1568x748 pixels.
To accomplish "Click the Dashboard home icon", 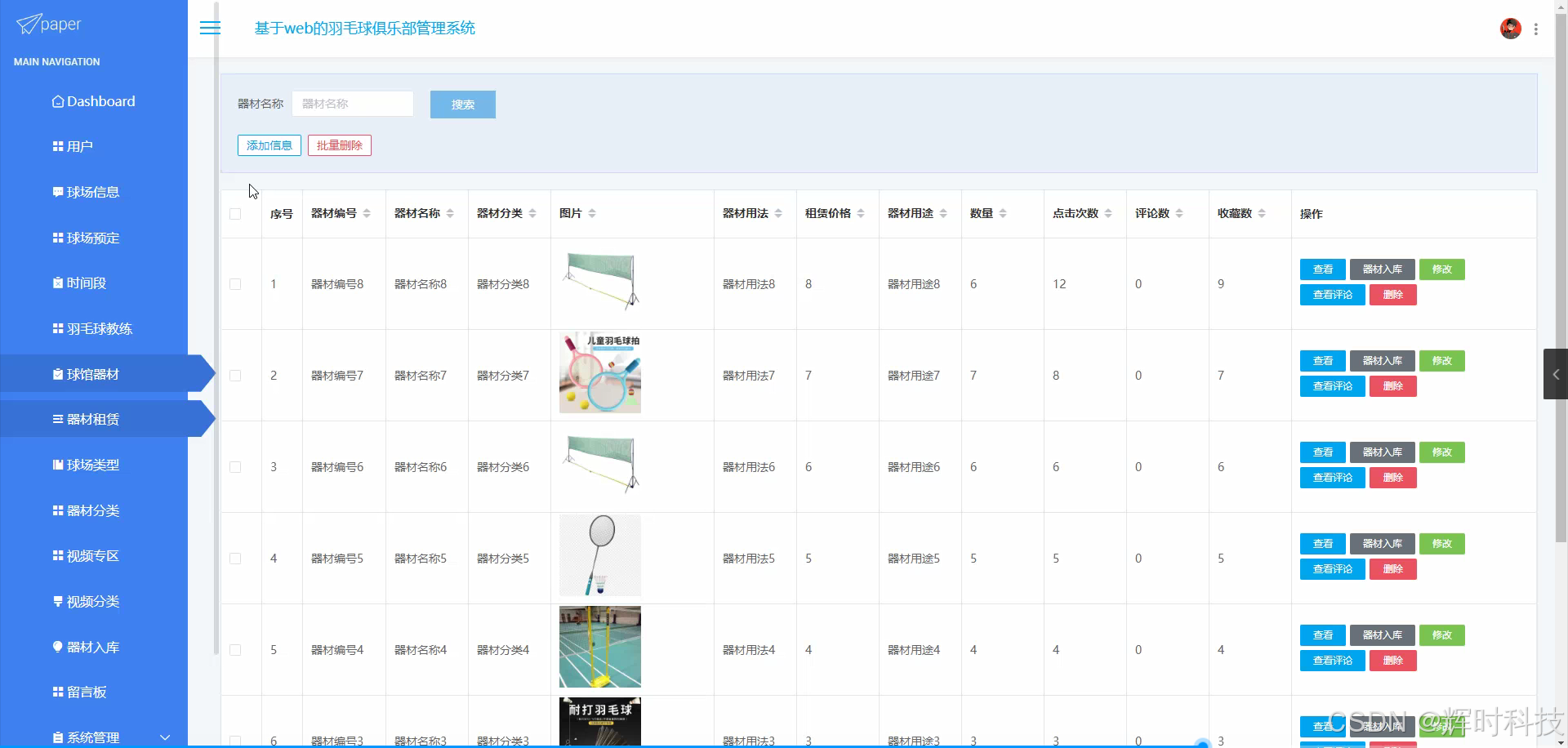I will (58, 101).
